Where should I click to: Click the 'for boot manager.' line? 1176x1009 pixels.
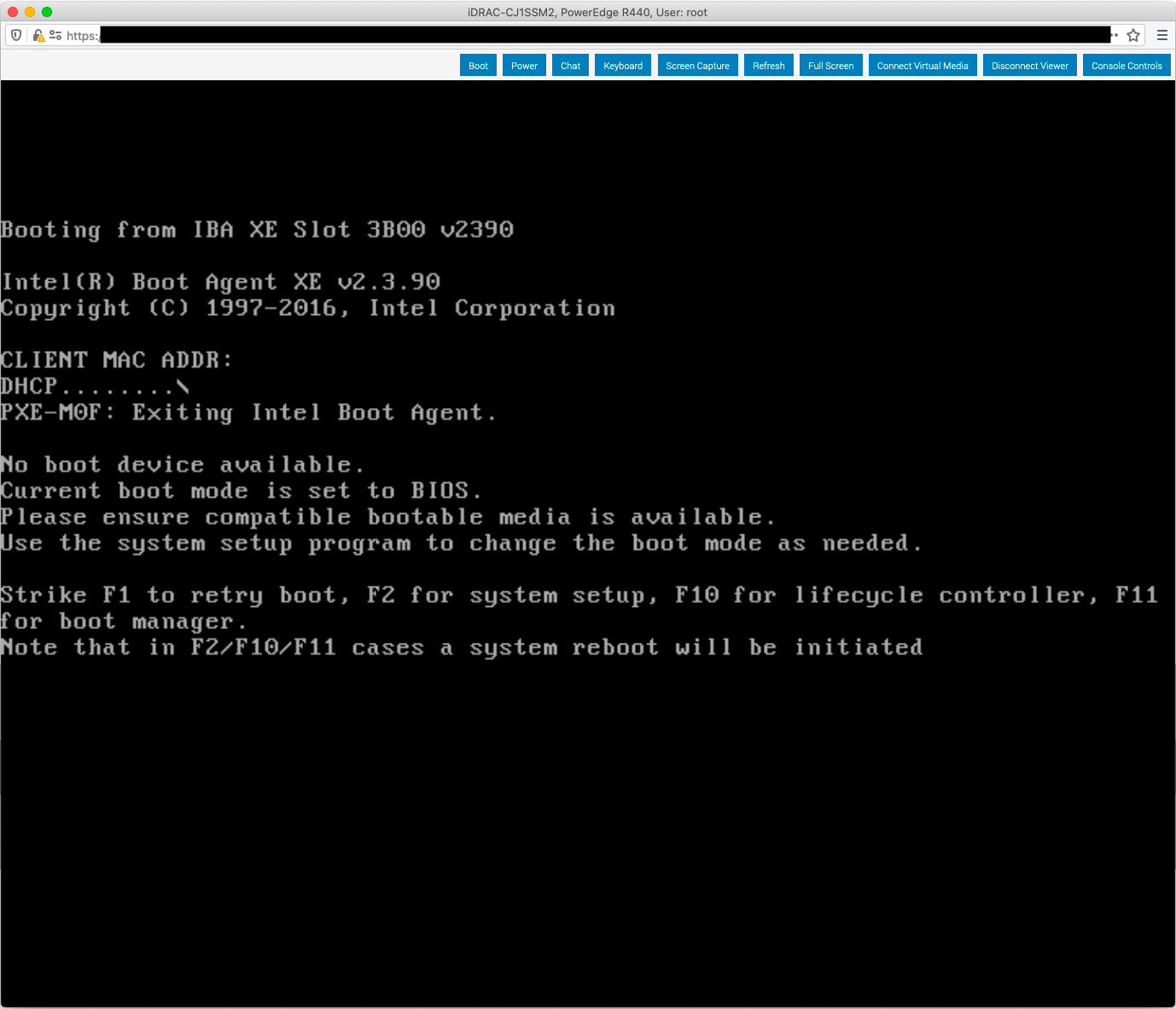(x=123, y=621)
